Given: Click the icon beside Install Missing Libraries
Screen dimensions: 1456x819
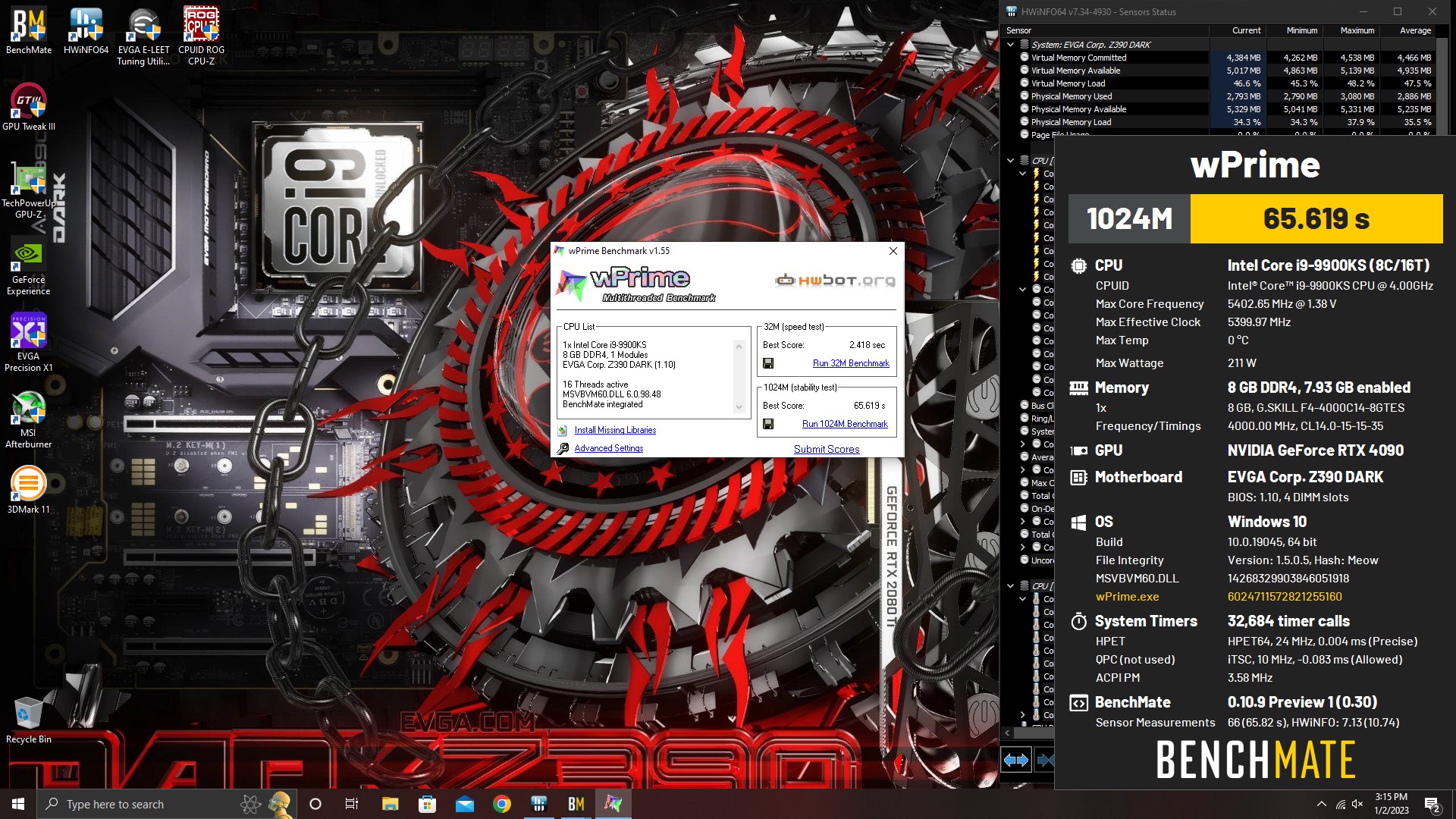Looking at the screenshot, I should [x=563, y=430].
